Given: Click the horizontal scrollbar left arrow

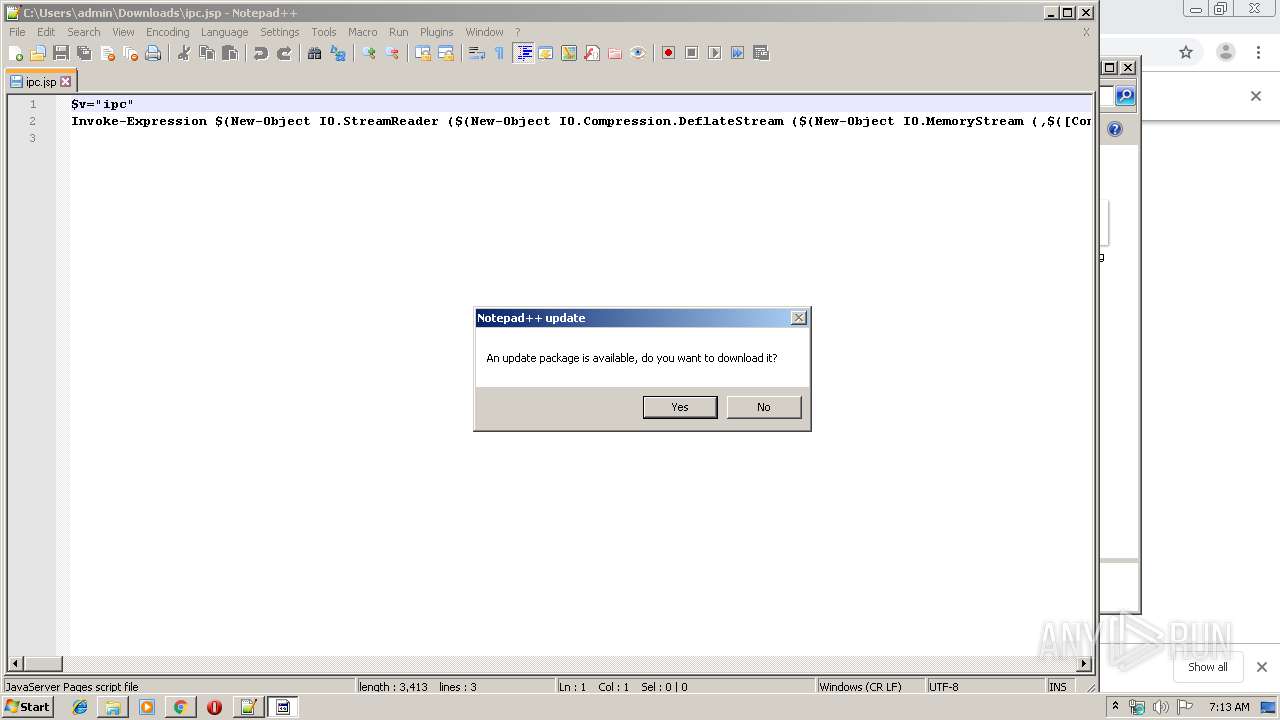Looking at the screenshot, I should (15, 664).
